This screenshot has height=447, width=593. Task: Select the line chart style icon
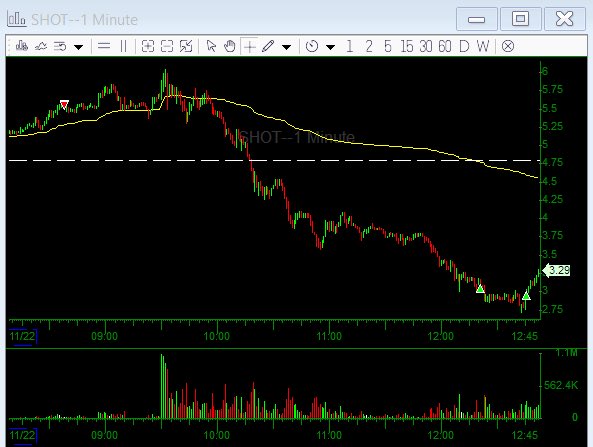pyautogui.click(x=41, y=46)
